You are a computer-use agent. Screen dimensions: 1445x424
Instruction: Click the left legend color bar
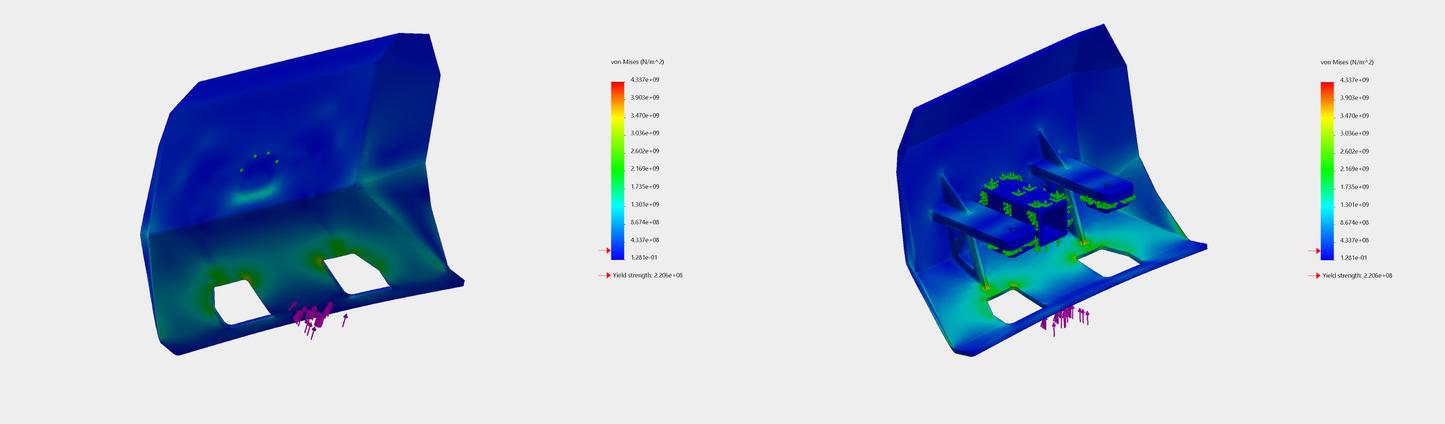pyautogui.click(x=617, y=170)
